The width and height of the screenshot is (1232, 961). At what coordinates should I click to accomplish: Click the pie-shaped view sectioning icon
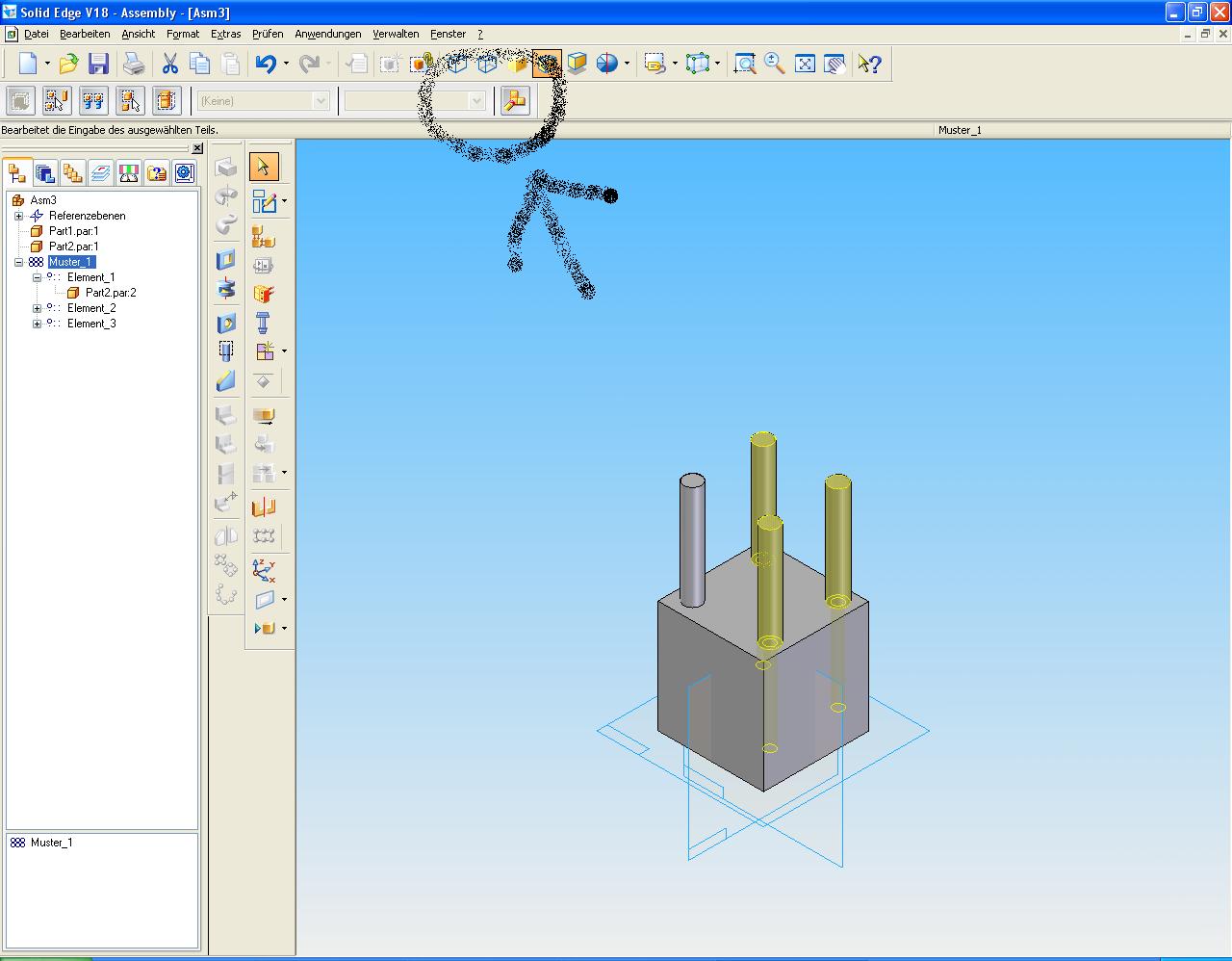tap(606, 64)
